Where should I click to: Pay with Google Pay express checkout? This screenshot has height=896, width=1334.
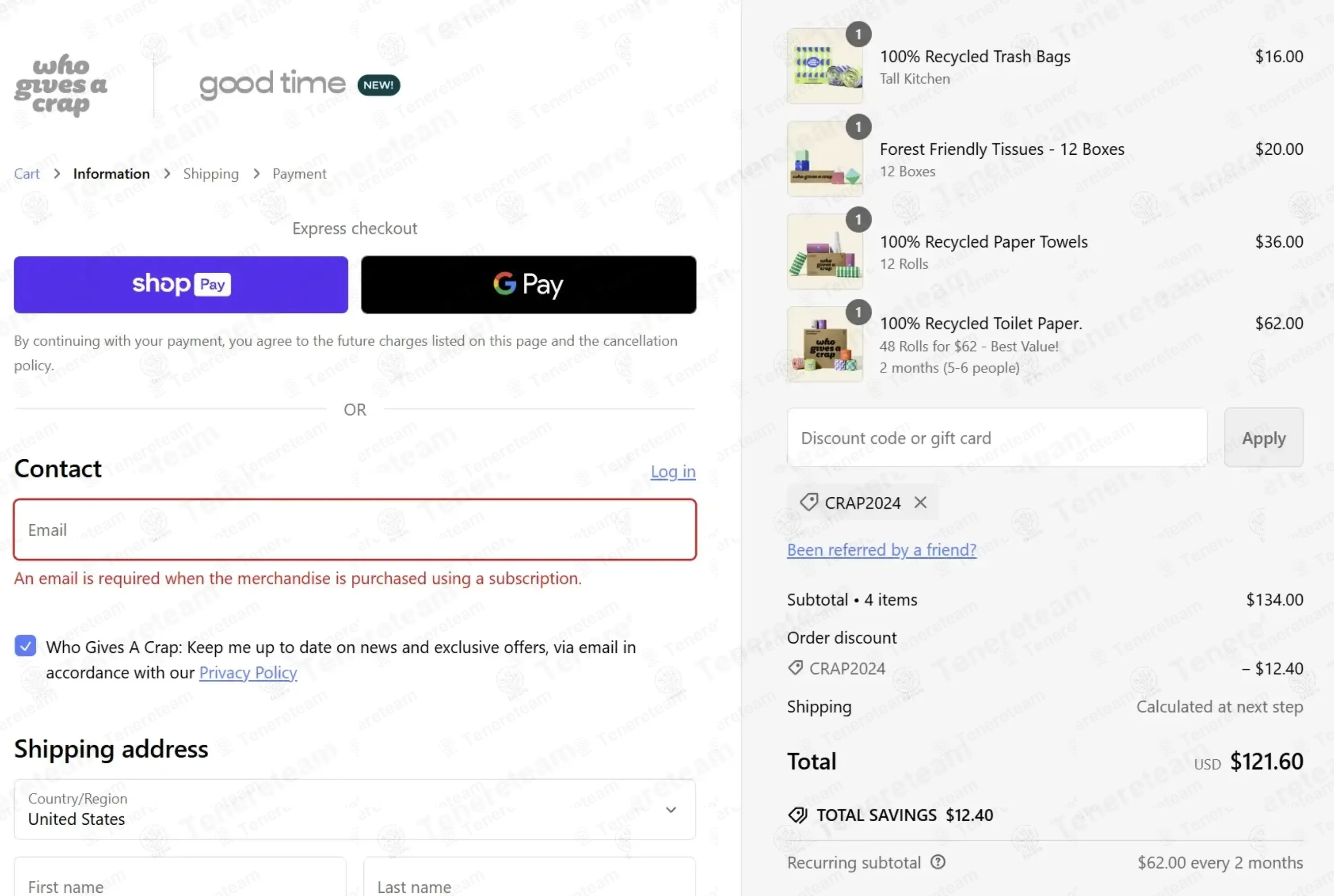pos(529,285)
